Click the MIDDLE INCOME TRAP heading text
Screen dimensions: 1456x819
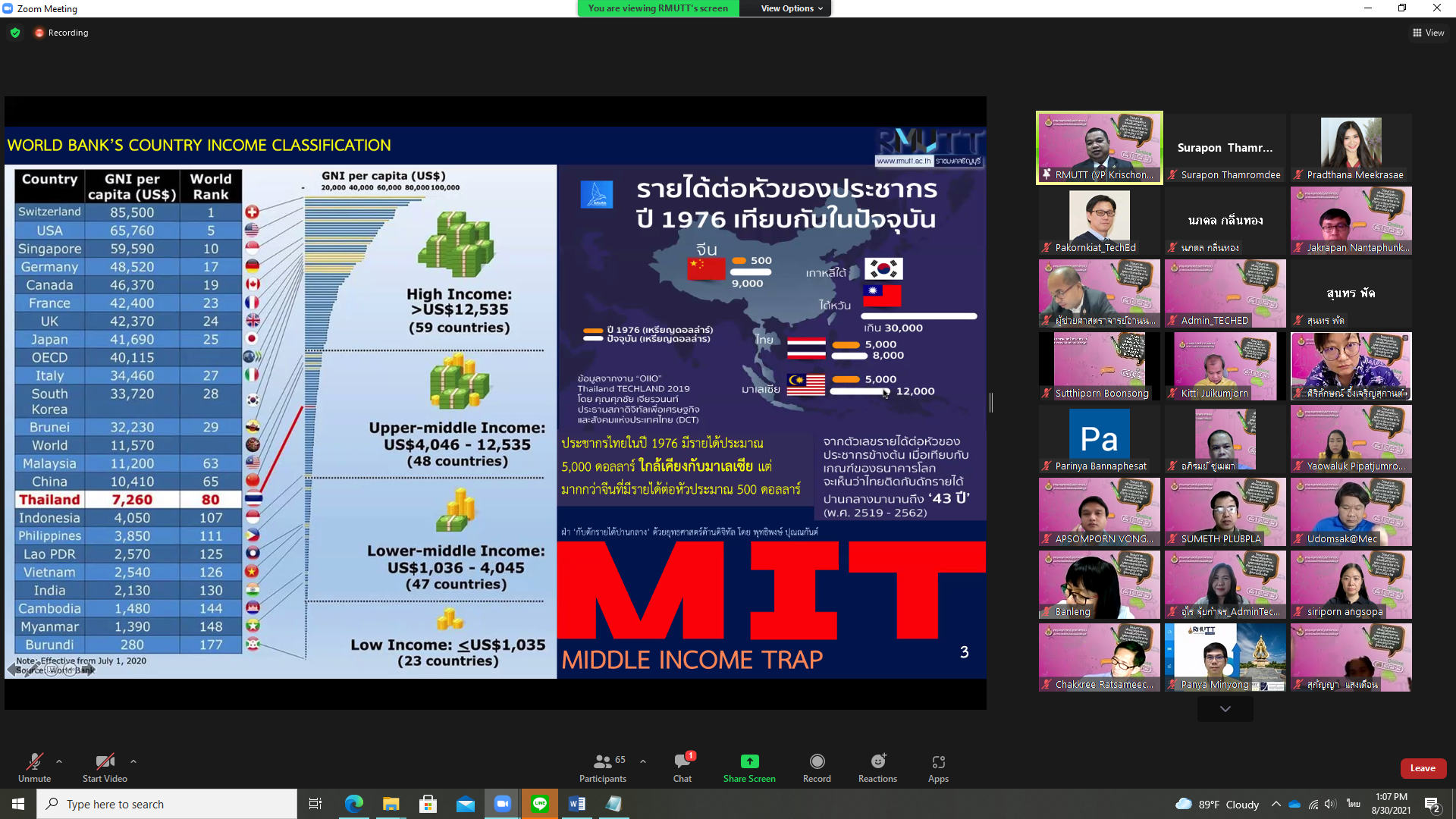pyautogui.click(x=692, y=660)
